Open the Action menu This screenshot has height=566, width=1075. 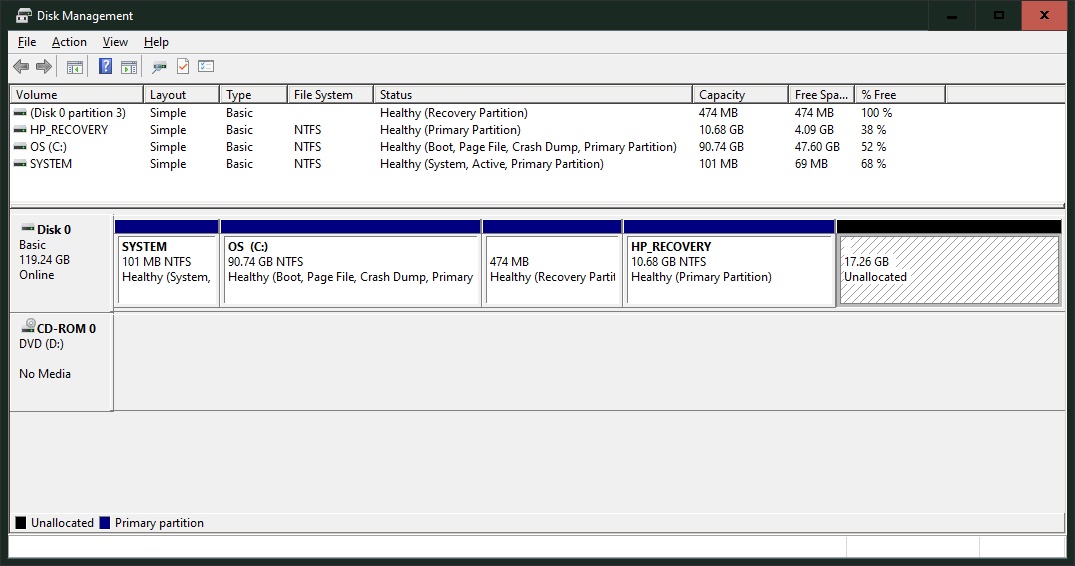(x=69, y=42)
